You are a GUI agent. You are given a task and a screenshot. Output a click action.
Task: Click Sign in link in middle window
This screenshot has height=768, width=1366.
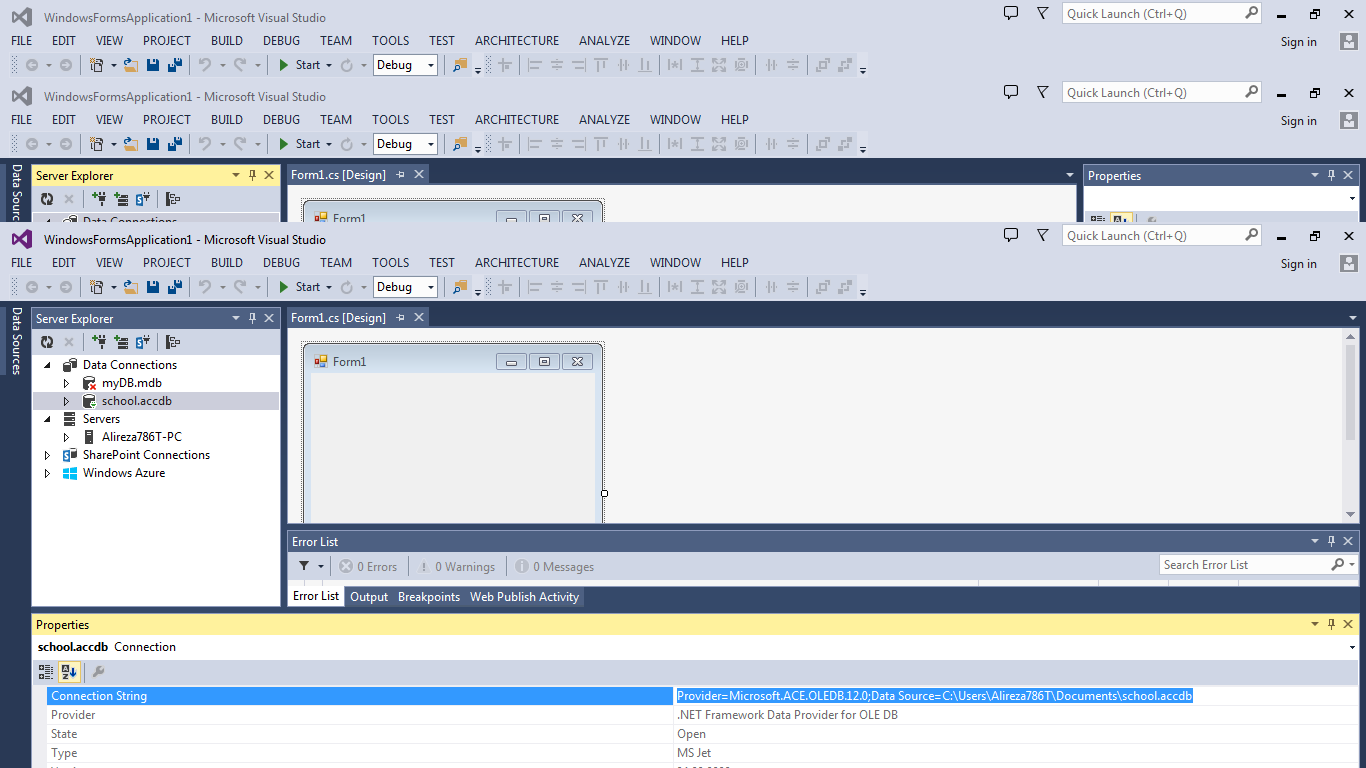tap(1298, 121)
